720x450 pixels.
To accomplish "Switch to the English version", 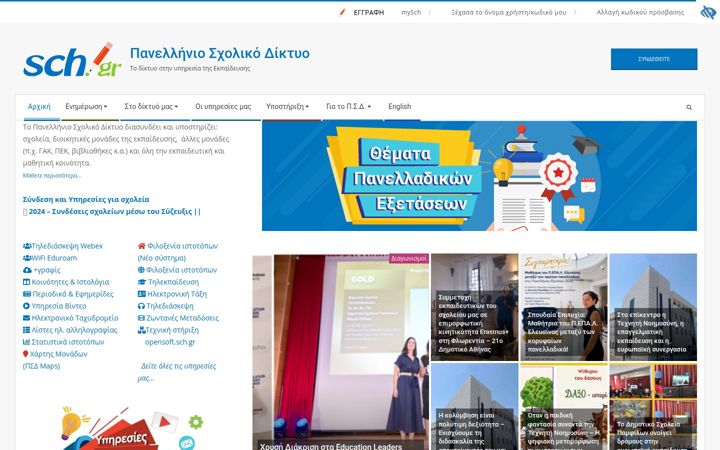I will tap(399, 107).
